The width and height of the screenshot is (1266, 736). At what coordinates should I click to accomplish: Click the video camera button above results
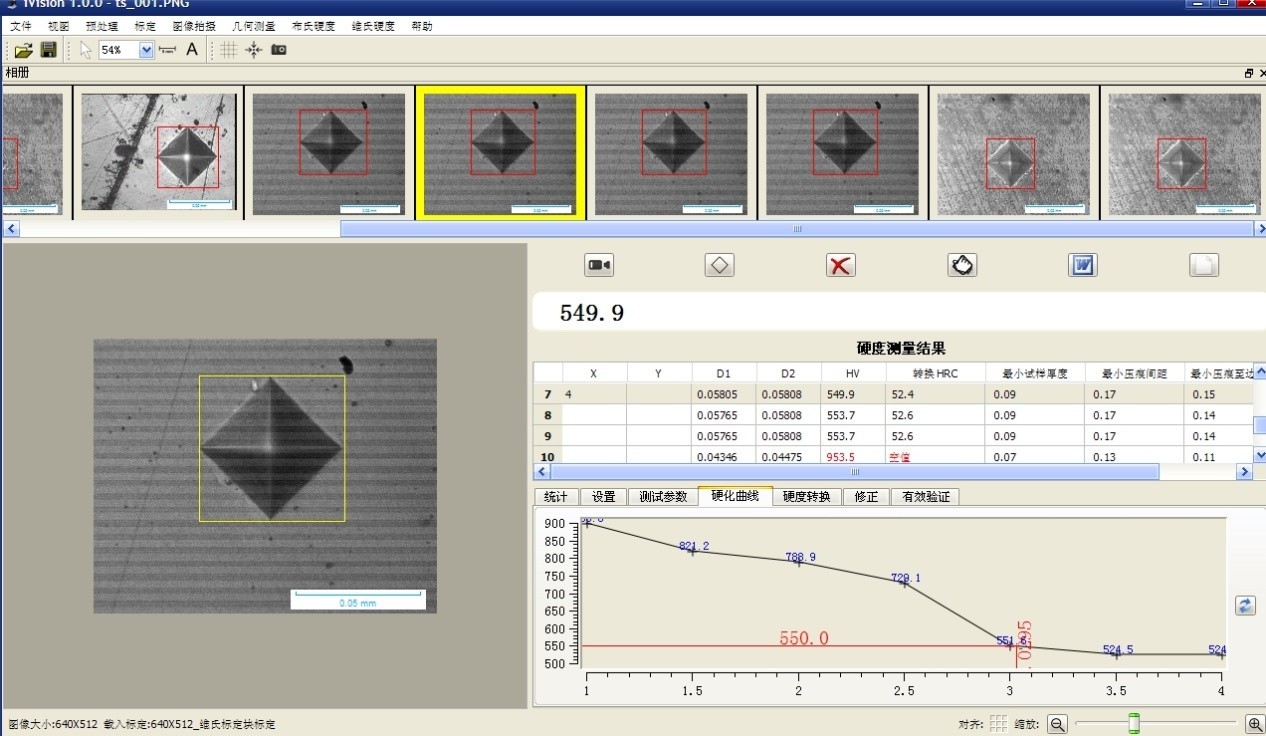[599, 265]
